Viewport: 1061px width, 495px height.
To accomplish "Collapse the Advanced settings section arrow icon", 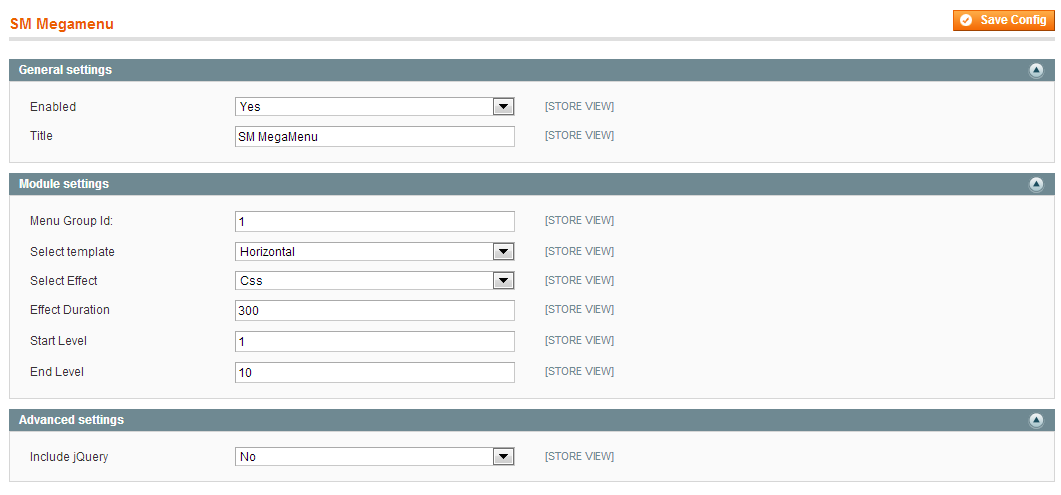I will (x=1036, y=421).
